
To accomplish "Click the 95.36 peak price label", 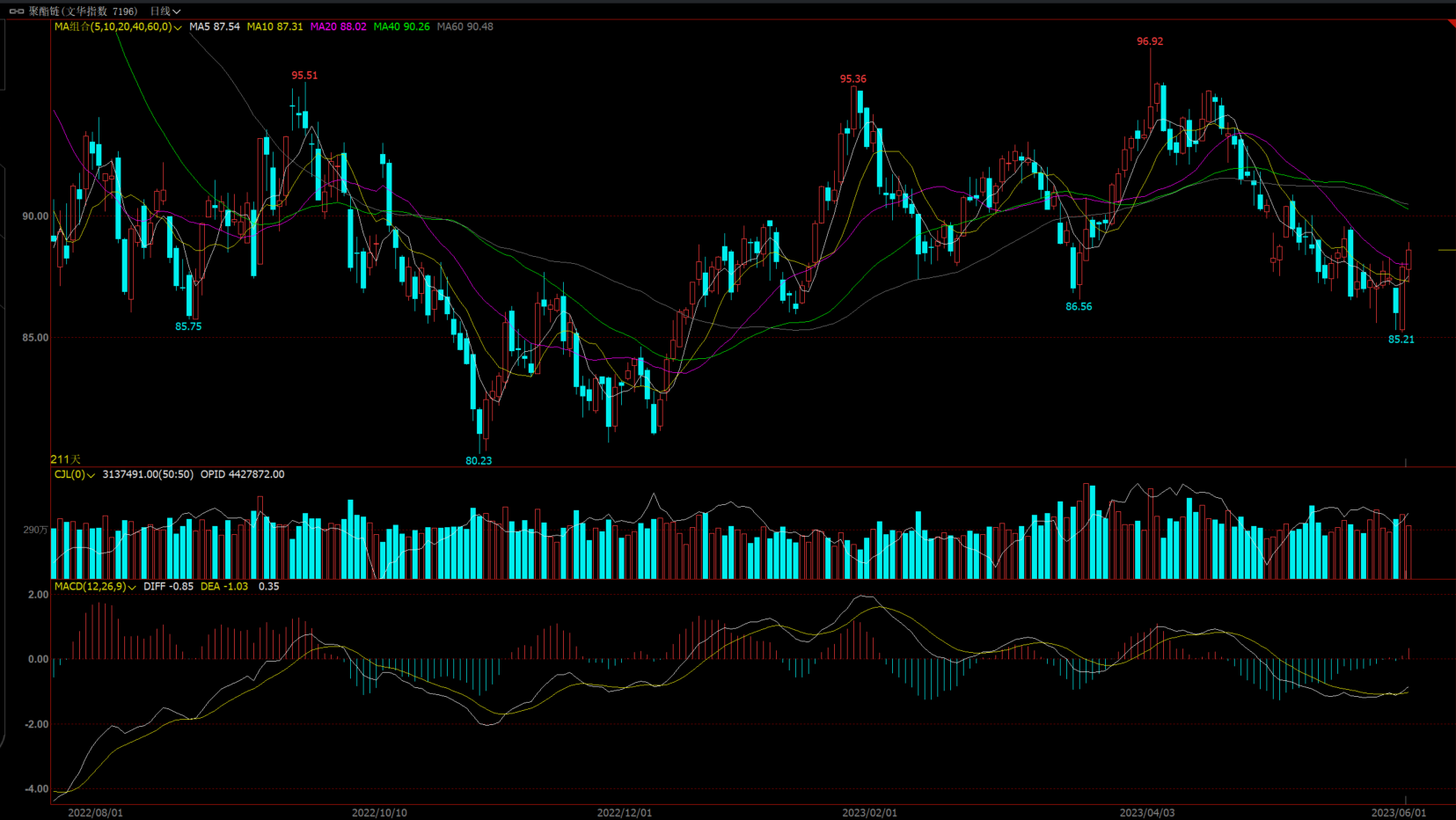I will click(x=852, y=79).
